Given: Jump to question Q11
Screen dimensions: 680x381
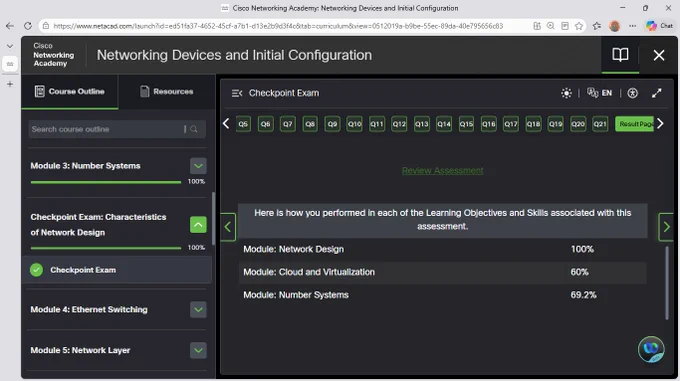Looking at the screenshot, I should (377, 124).
